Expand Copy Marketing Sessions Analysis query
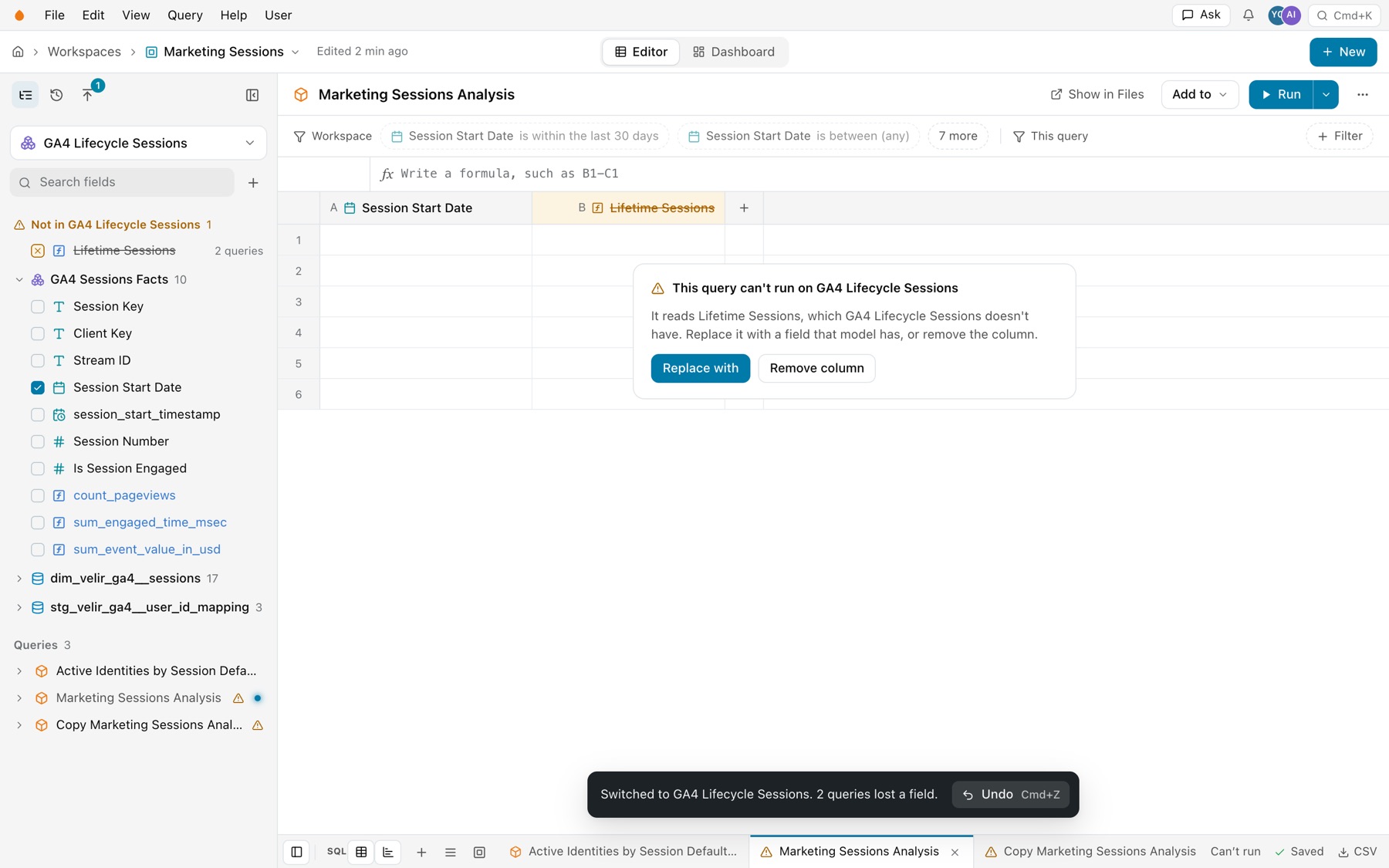The image size is (1389, 868). tap(19, 725)
